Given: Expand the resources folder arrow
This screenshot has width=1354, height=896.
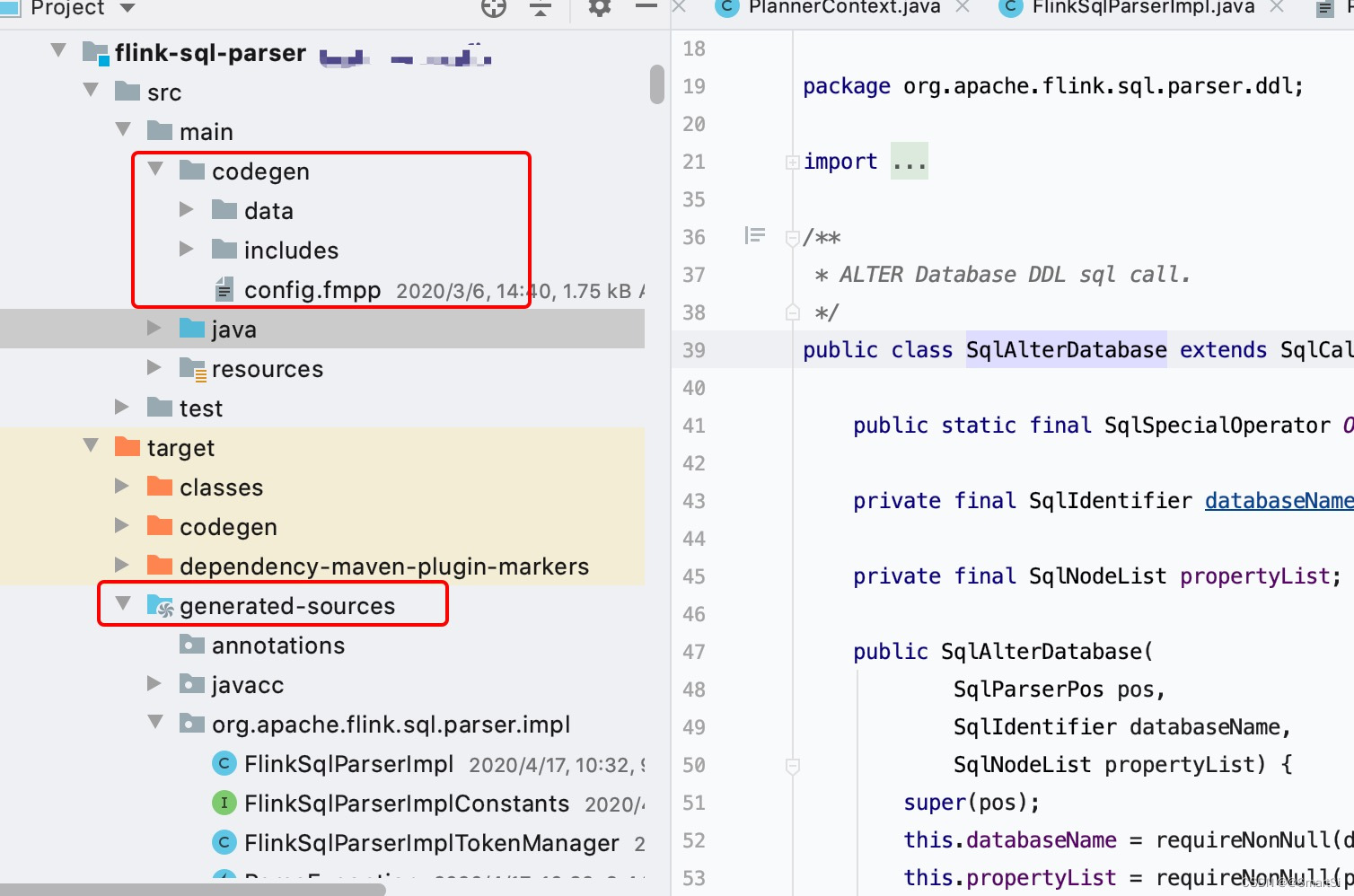Looking at the screenshot, I should coord(154,367).
